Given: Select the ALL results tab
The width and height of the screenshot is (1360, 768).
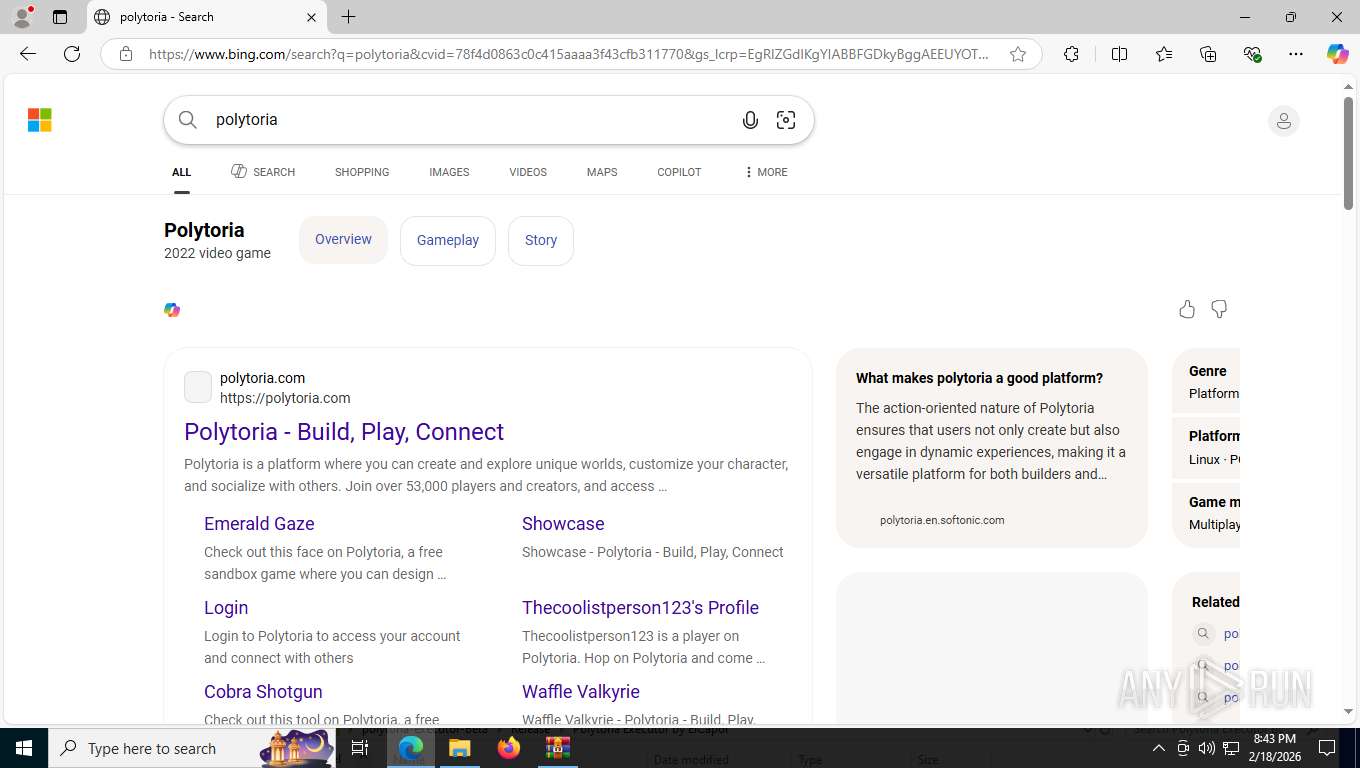Looking at the screenshot, I should coord(181,172).
